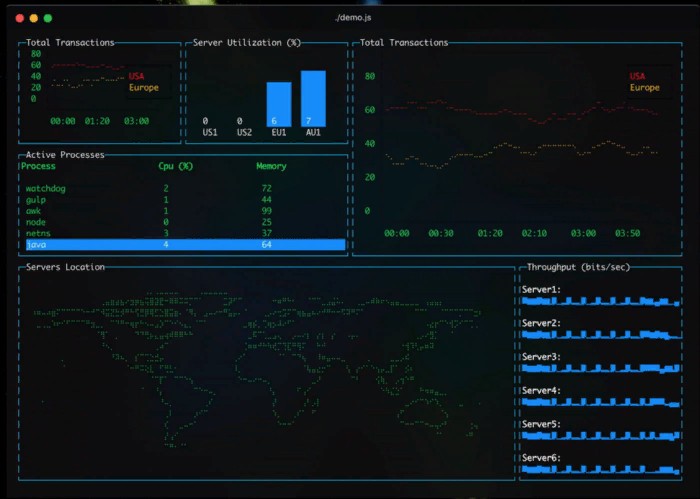The image size is (700, 499).
Task: Click the USA legend in the large transactions chart
Action: 638,76
